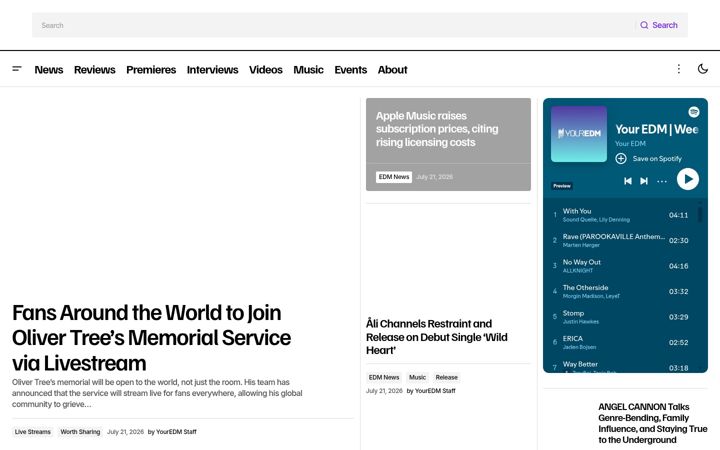
Task: Skip to next track in Spotify player
Action: coord(644,181)
